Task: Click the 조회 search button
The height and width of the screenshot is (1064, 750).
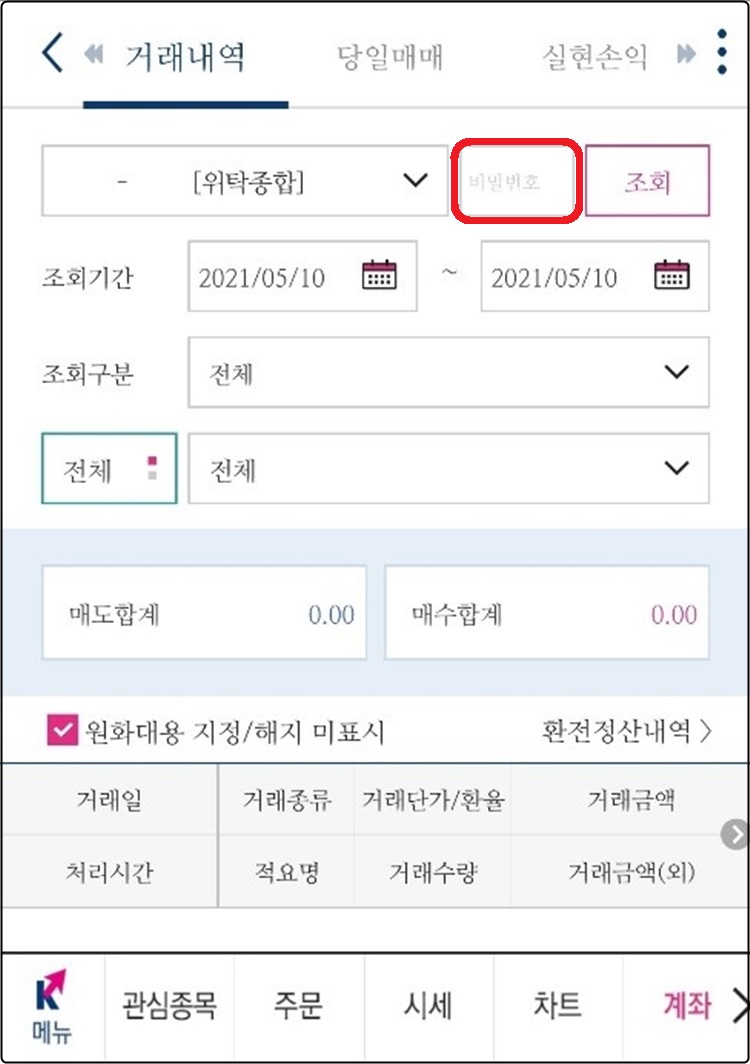Action: [x=648, y=181]
